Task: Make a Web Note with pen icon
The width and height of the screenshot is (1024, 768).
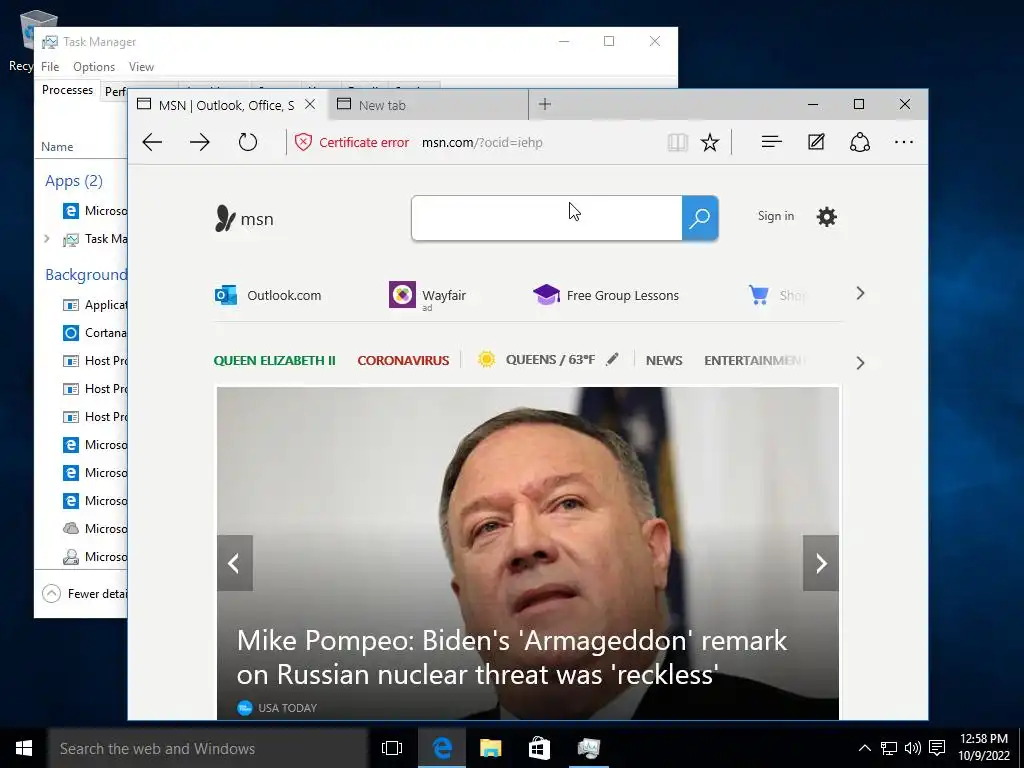Action: click(x=816, y=142)
